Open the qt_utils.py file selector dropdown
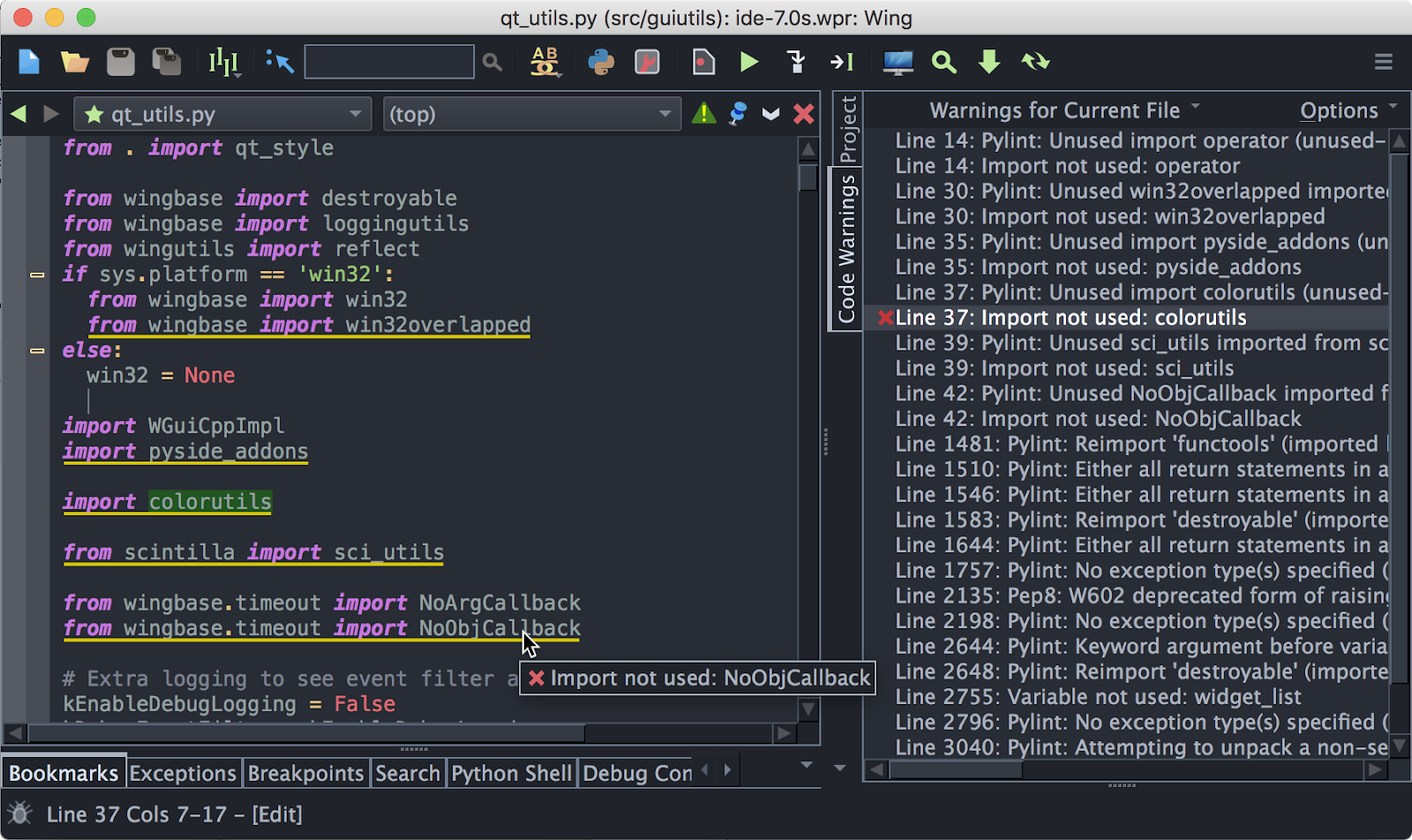Screen dimensions: 1412x840 tap(223, 114)
